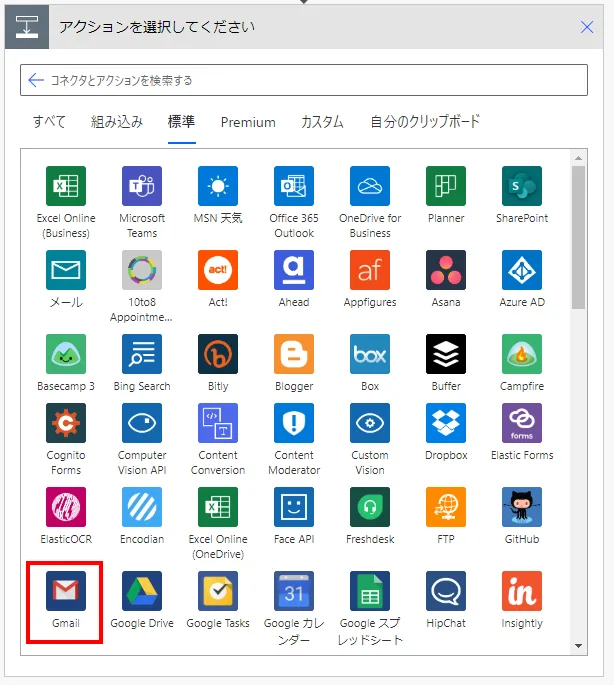Click the action header icon
Screen dimensions: 614x685
point(27,27)
